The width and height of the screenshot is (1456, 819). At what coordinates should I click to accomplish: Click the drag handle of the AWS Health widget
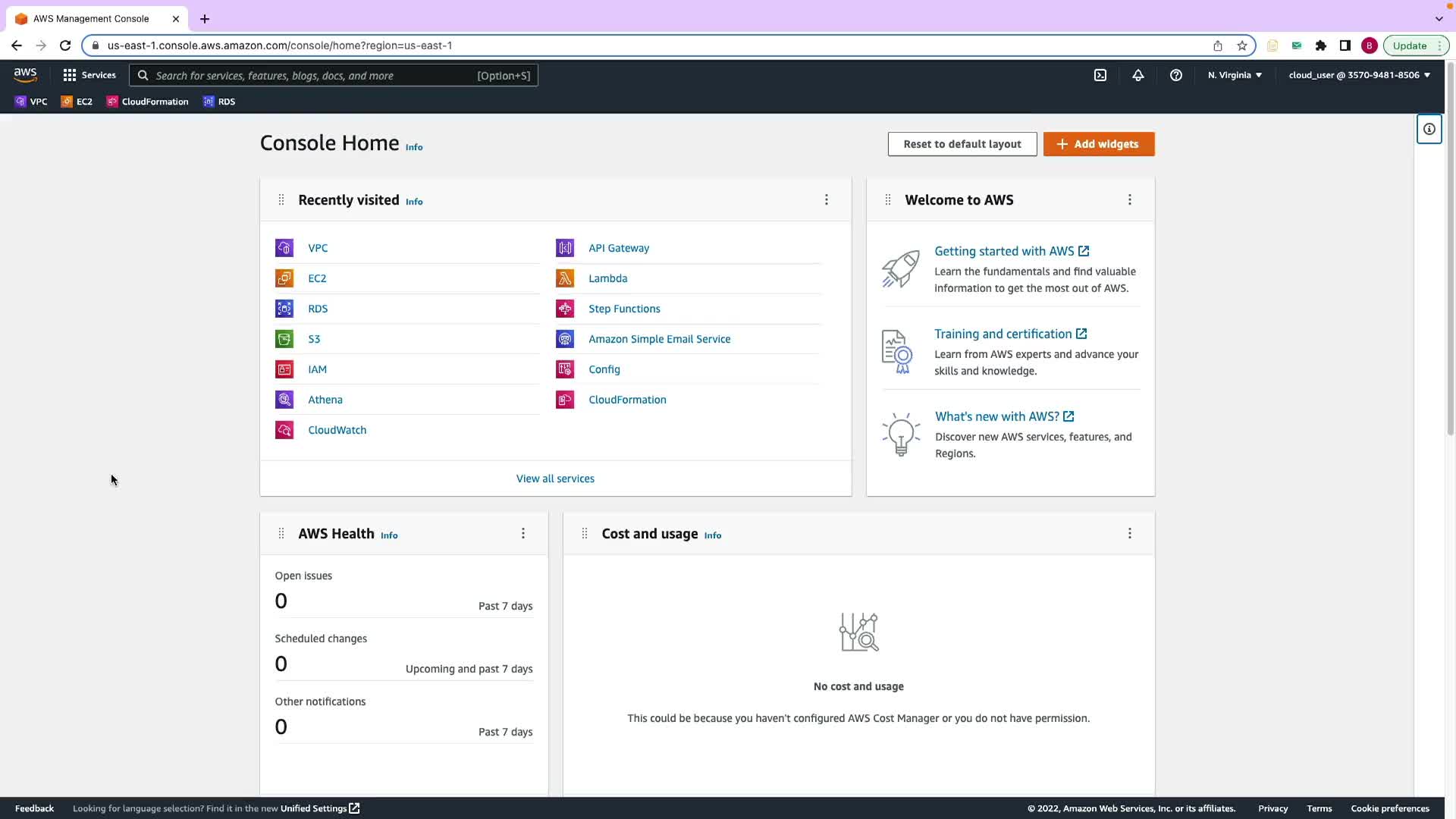(x=281, y=534)
